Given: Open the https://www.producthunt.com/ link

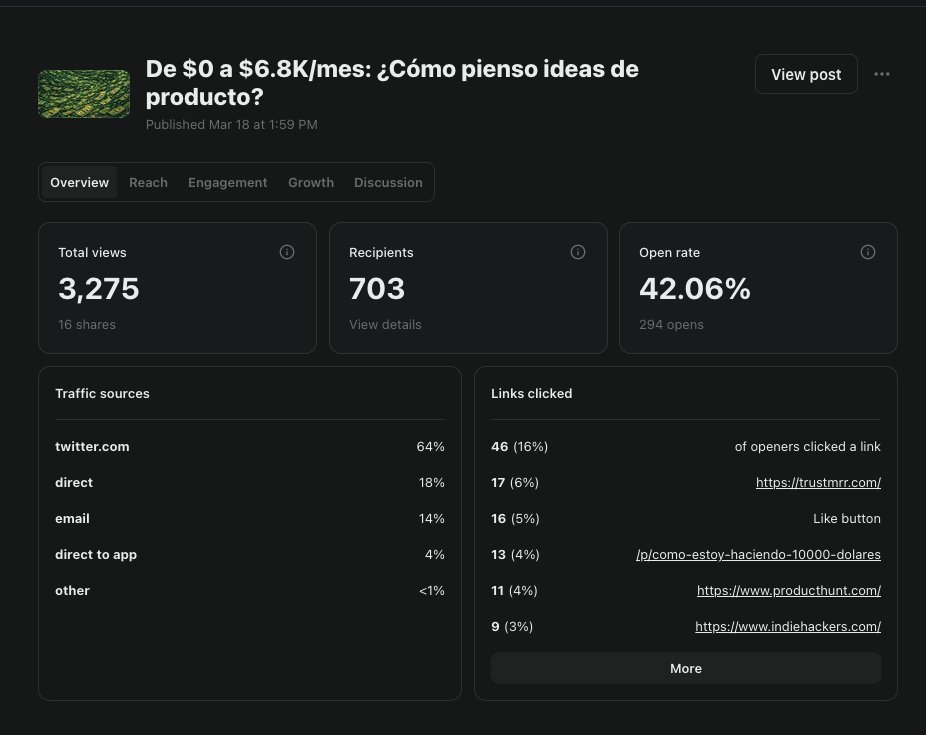Looking at the screenshot, I should (788, 590).
